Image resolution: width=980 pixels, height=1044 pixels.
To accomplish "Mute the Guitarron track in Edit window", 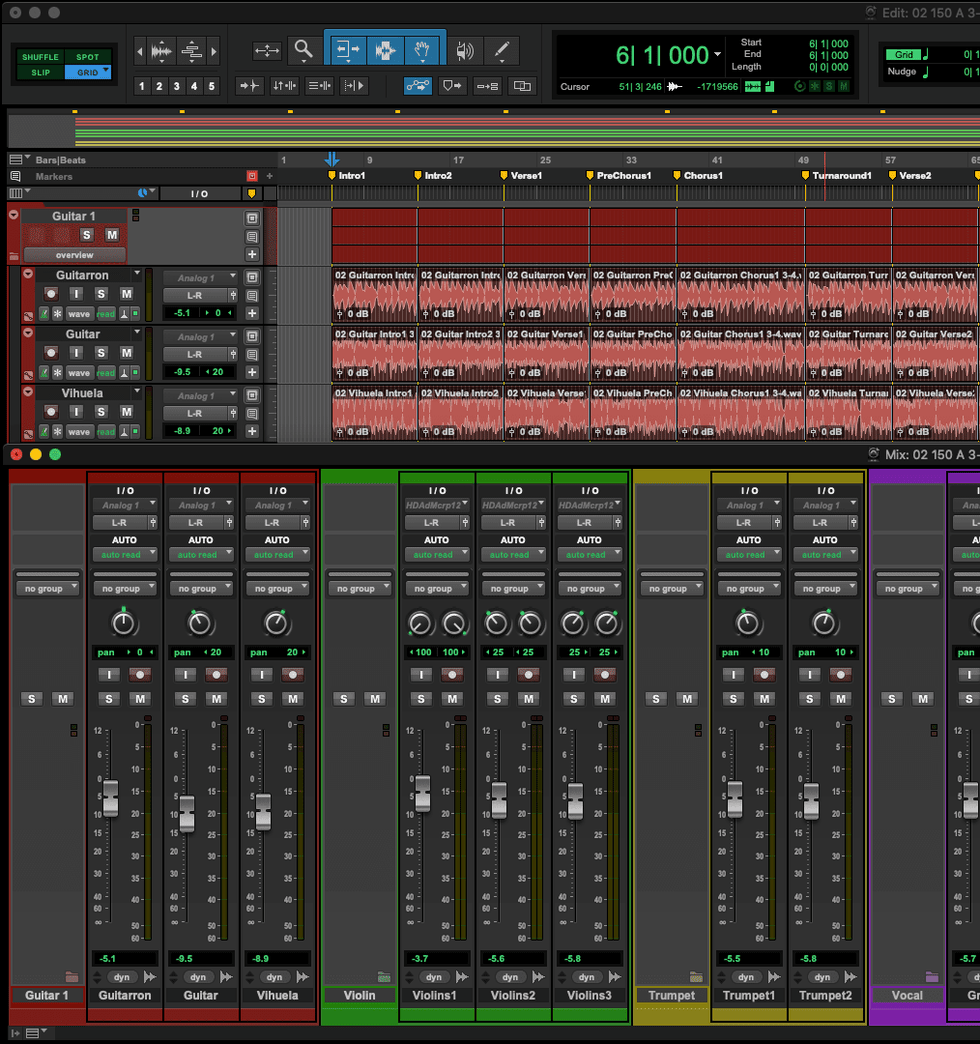I will coord(126,294).
